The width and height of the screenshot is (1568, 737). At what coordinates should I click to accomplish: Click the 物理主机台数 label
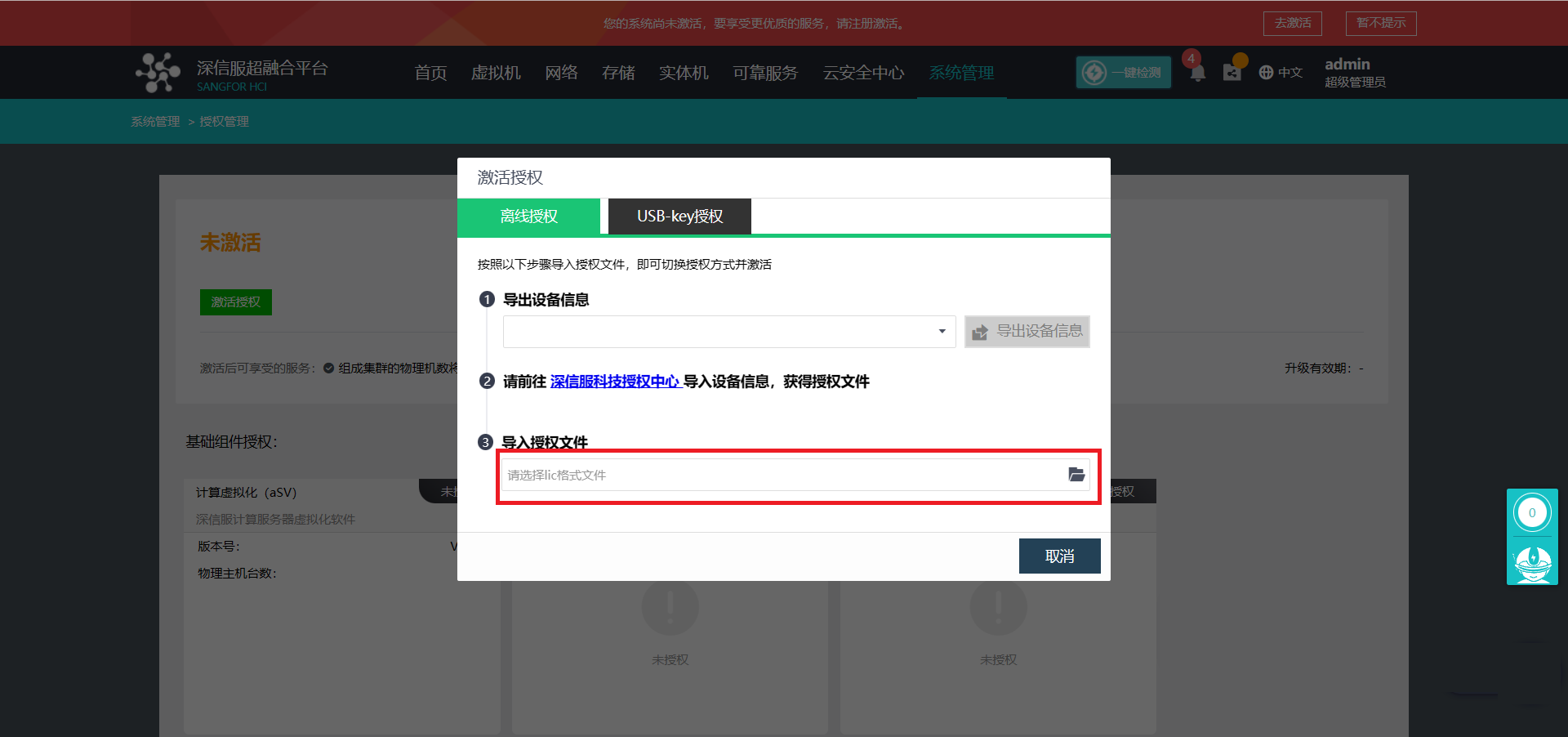237,574
